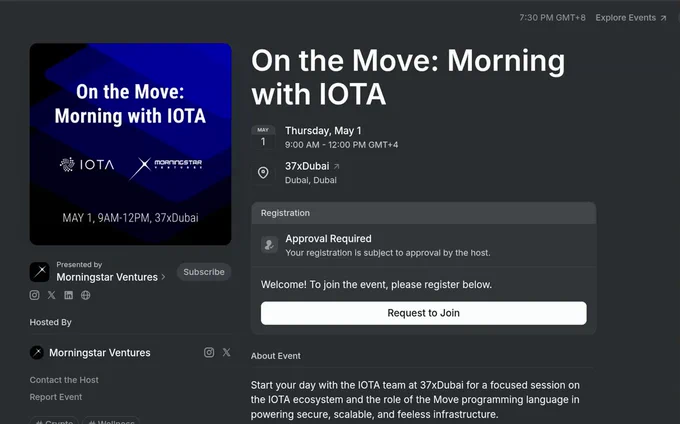This screenshot has width=680, height=424.
Task: Open Explore Events link
Action: [x=631, y=18]
